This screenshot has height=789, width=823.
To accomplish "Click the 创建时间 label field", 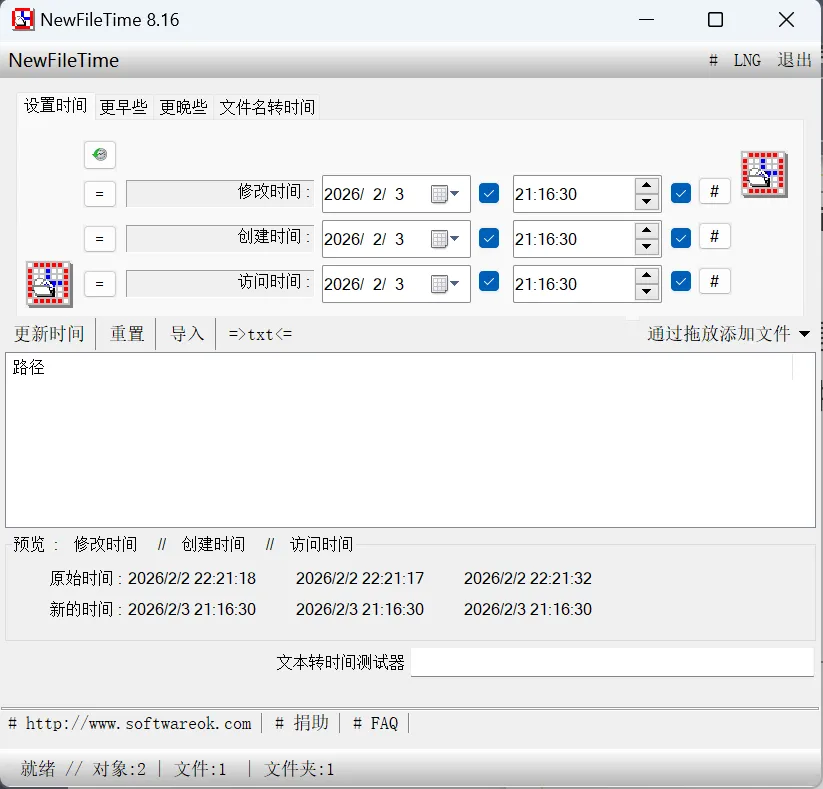I will point(220,239).
